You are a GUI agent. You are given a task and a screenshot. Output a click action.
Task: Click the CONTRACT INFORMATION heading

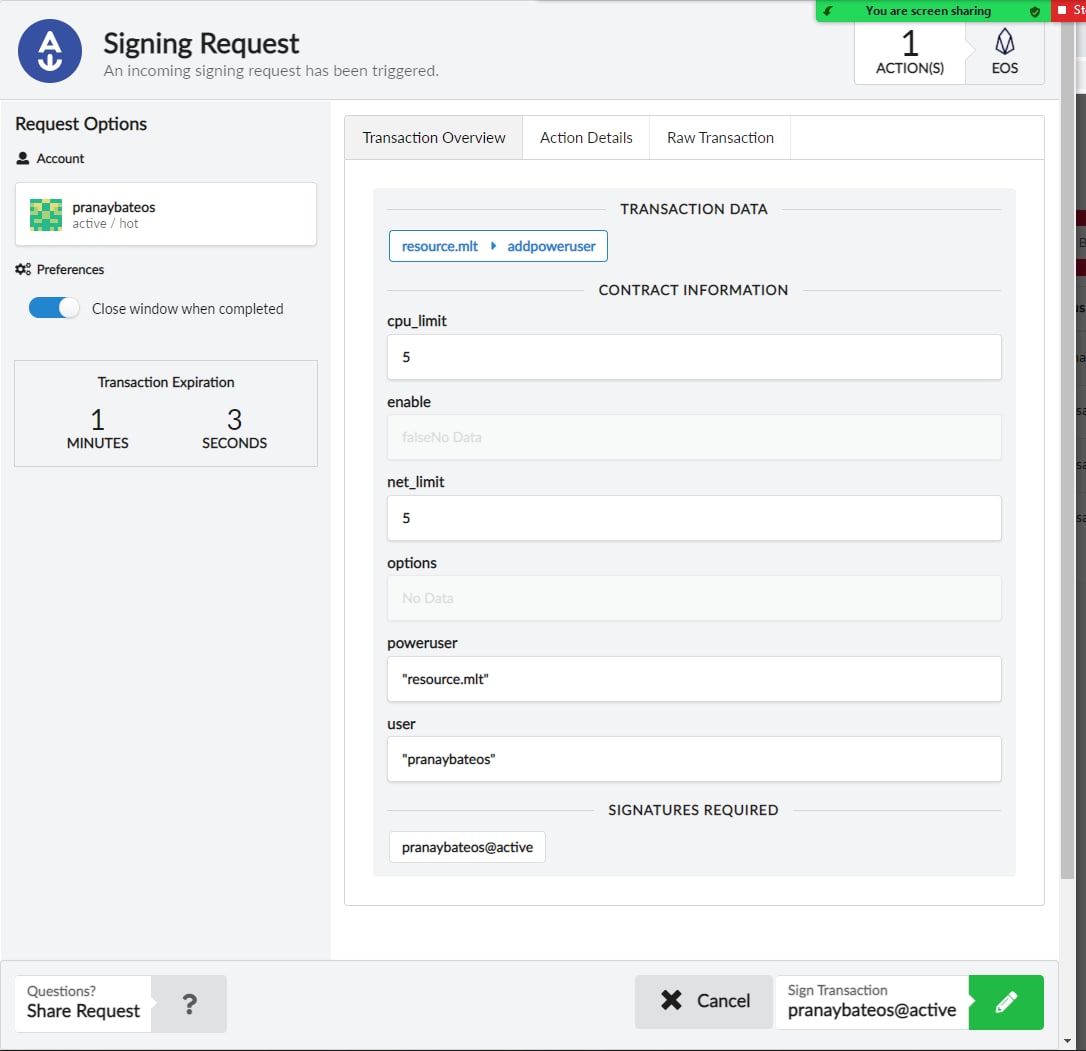pos(693,290)
